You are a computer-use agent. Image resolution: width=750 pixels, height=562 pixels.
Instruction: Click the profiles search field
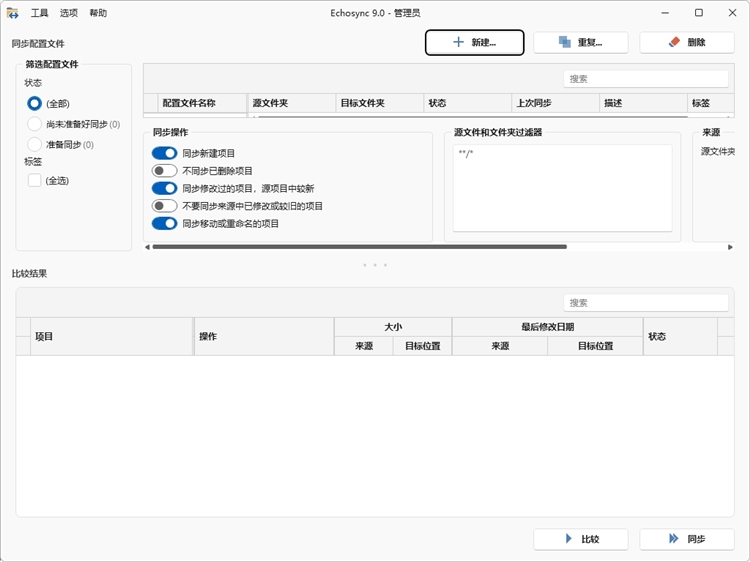click(646, 79)
